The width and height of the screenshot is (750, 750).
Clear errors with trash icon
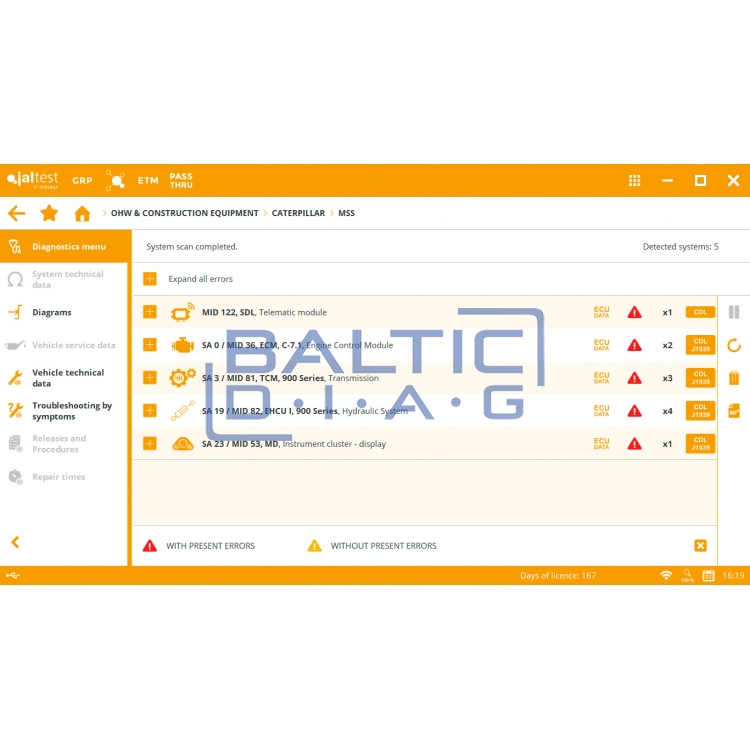[734, 378]
